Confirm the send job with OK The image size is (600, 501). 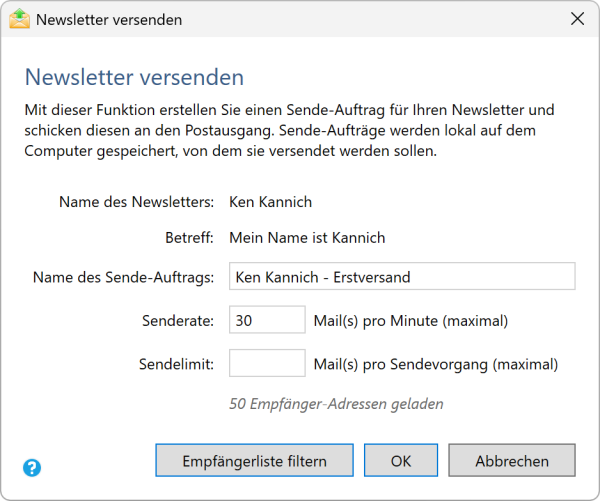(x=401, y=461)
